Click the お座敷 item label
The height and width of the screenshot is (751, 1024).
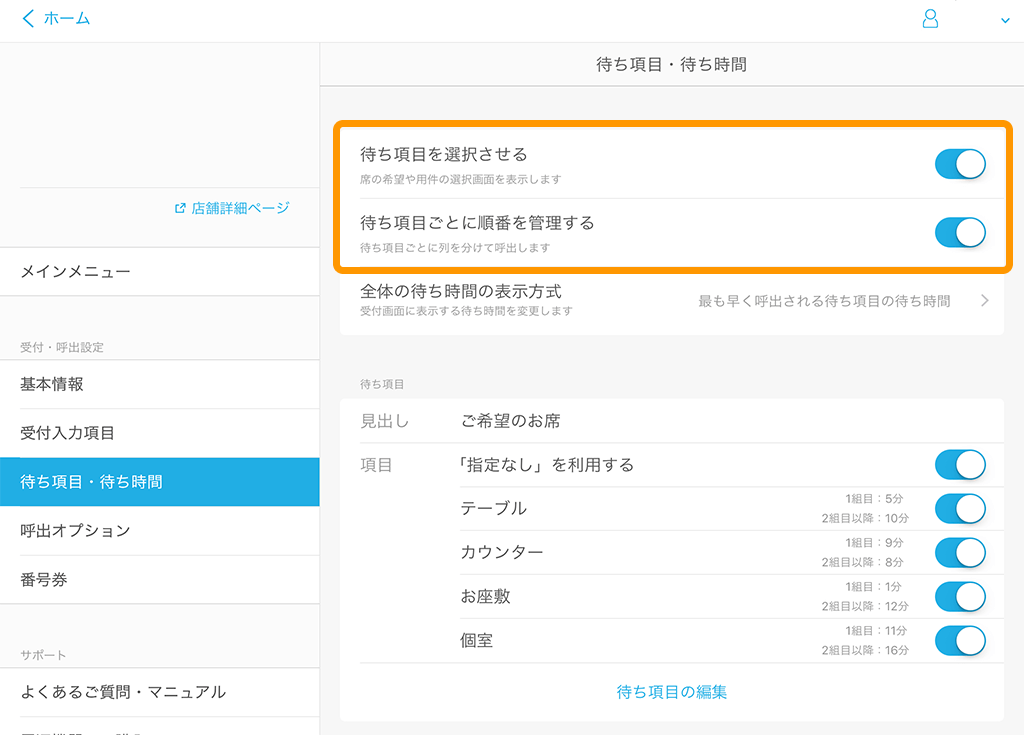485,596
